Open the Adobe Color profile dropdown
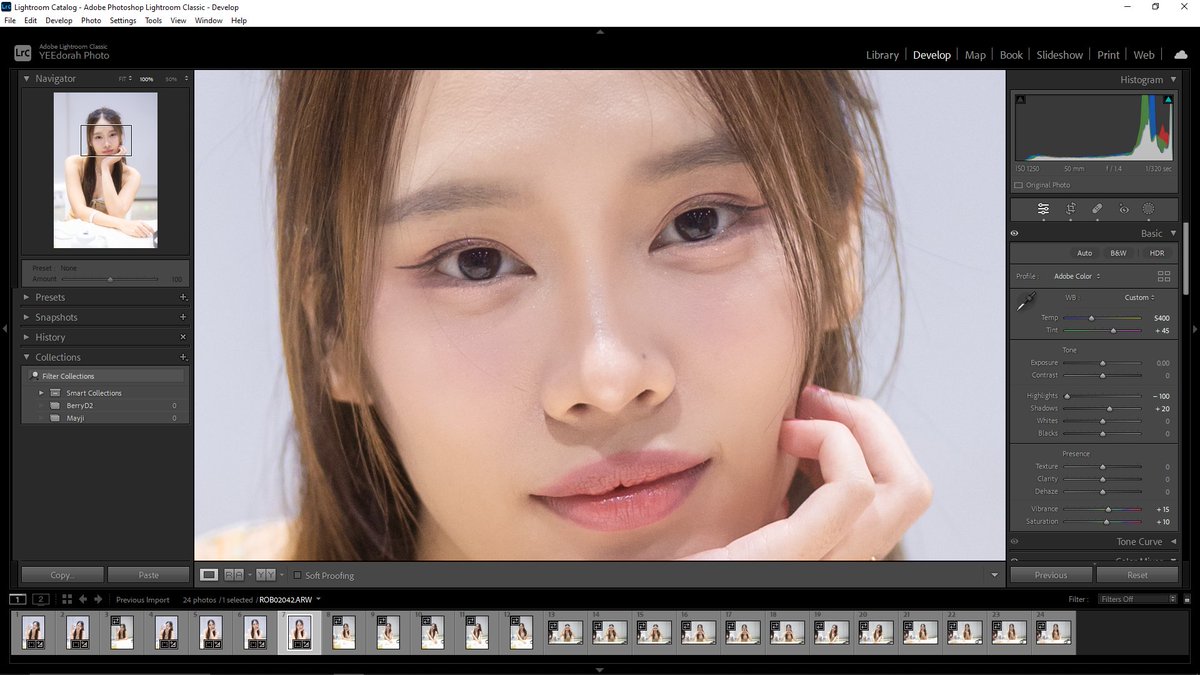The height and width of the screenshot is (675, 1200). (x=1077, y=276)
